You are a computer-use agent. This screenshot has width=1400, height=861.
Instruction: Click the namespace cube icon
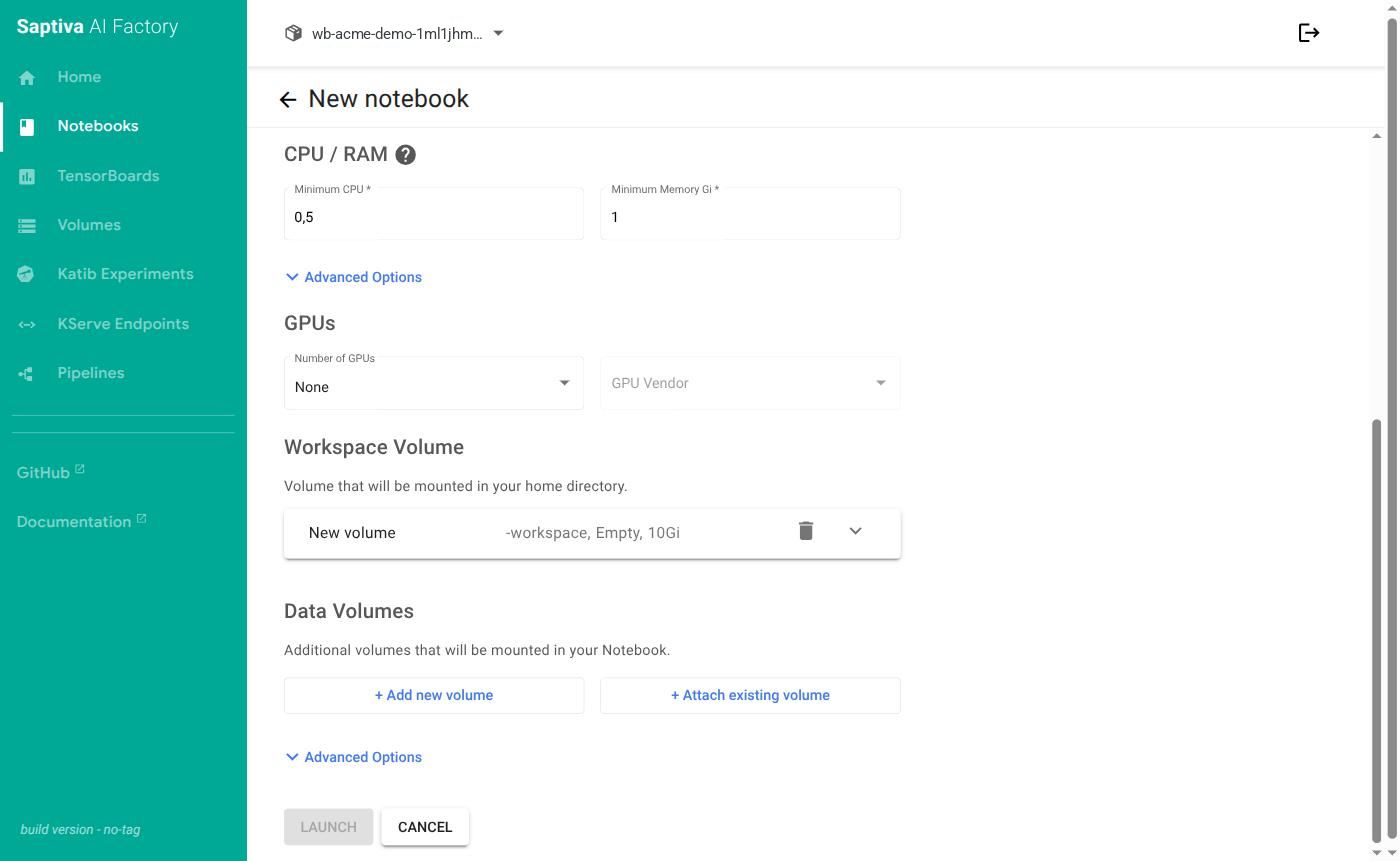click(293, 33)
